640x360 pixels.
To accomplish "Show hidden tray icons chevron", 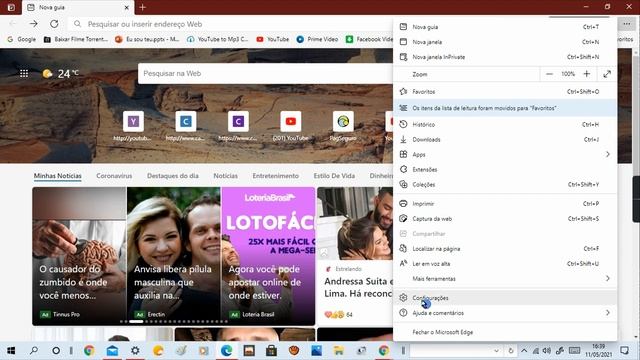I will (x=524, y=351).
